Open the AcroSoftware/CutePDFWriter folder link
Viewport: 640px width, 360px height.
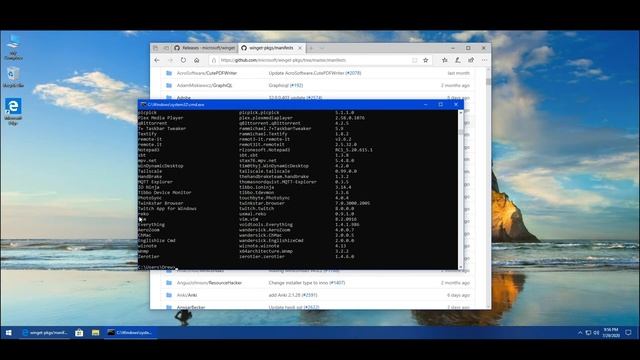[207, 73]
